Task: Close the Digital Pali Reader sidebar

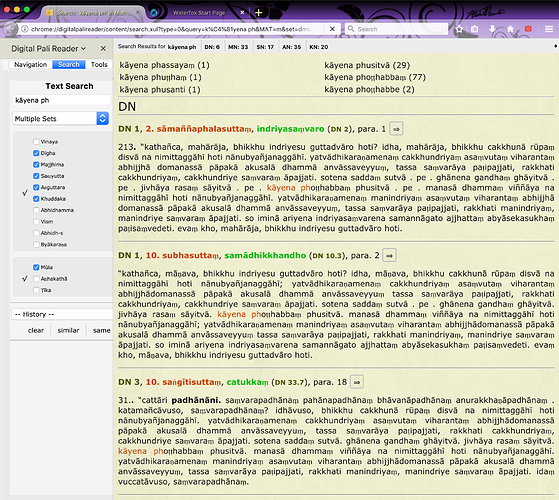Action: coord(103,48)
